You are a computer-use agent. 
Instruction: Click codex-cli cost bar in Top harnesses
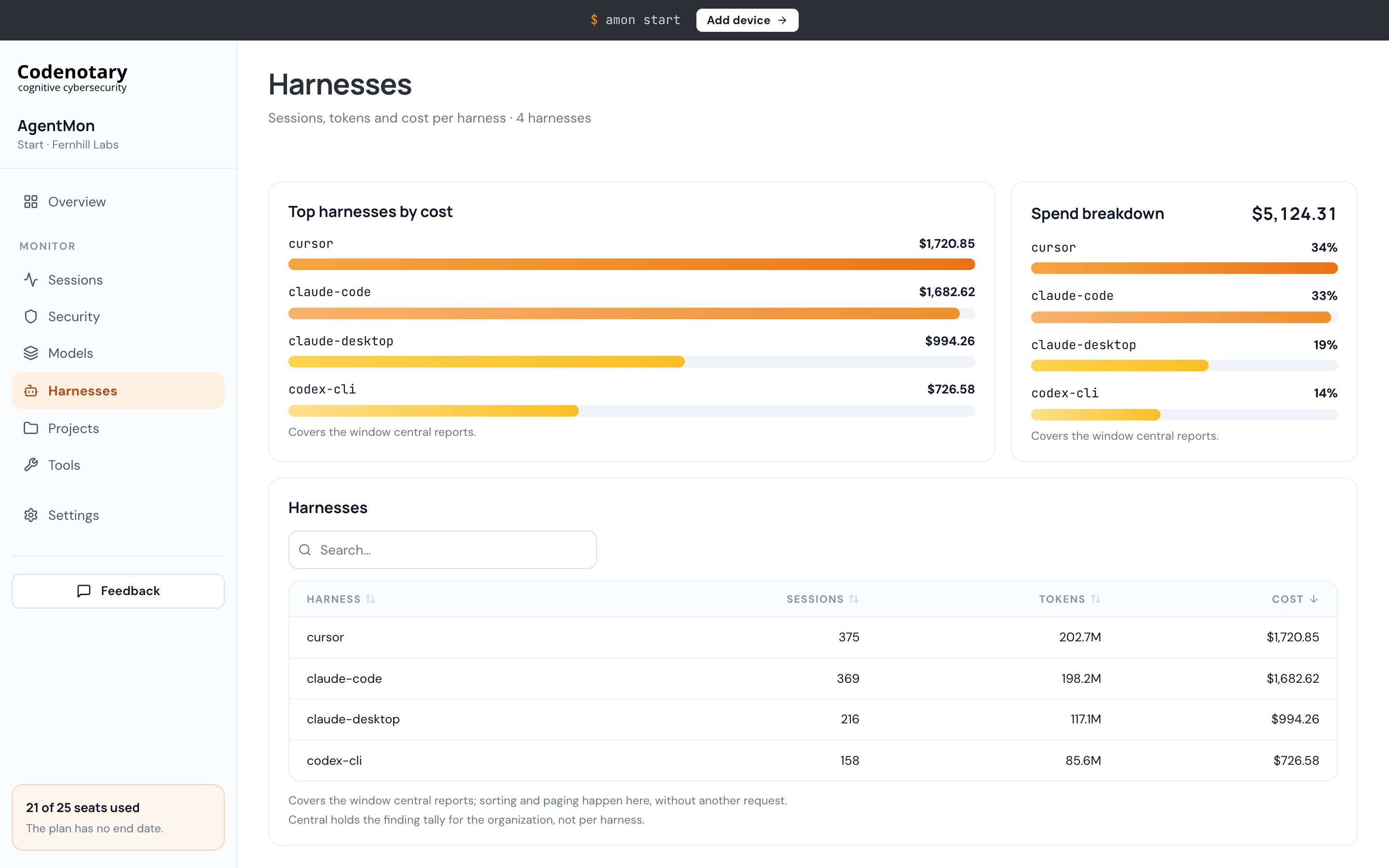pyautogui.click(x=631, y=411)
